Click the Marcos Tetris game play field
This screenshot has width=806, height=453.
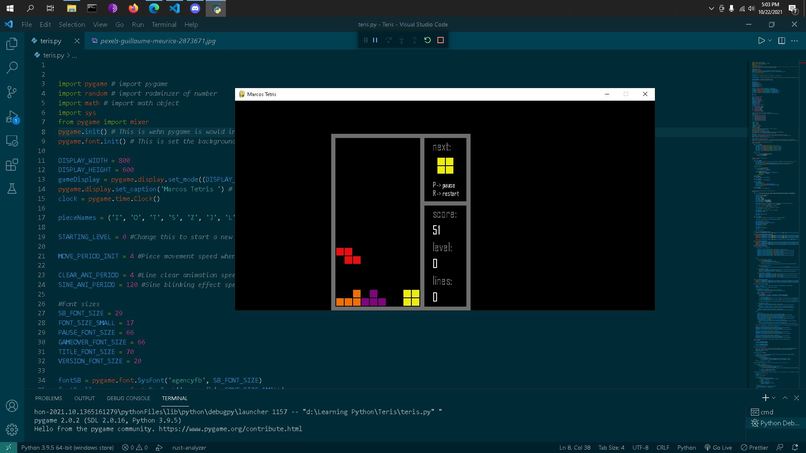[x=377, y=222]
